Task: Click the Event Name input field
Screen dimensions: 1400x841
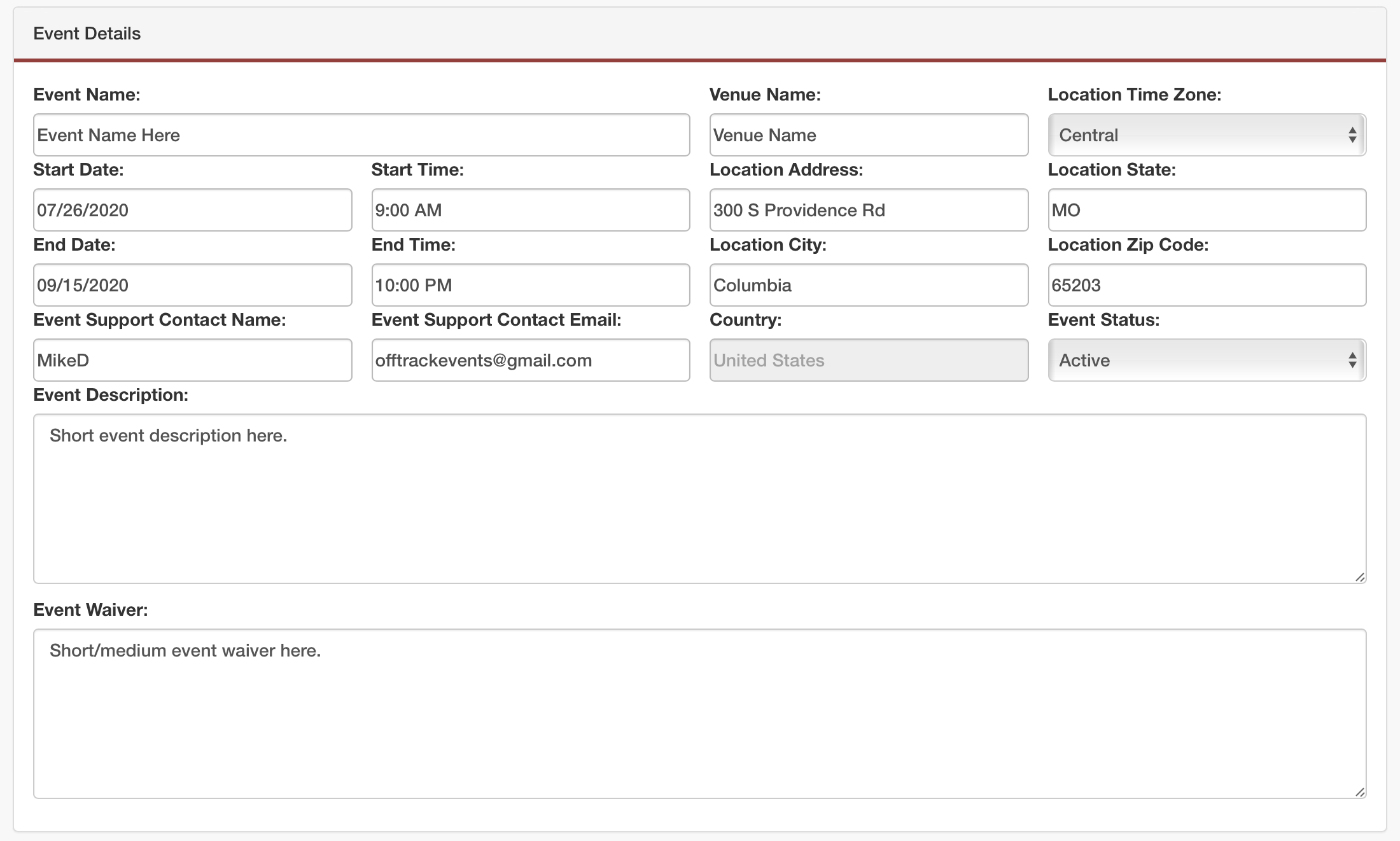Action: 361,135
